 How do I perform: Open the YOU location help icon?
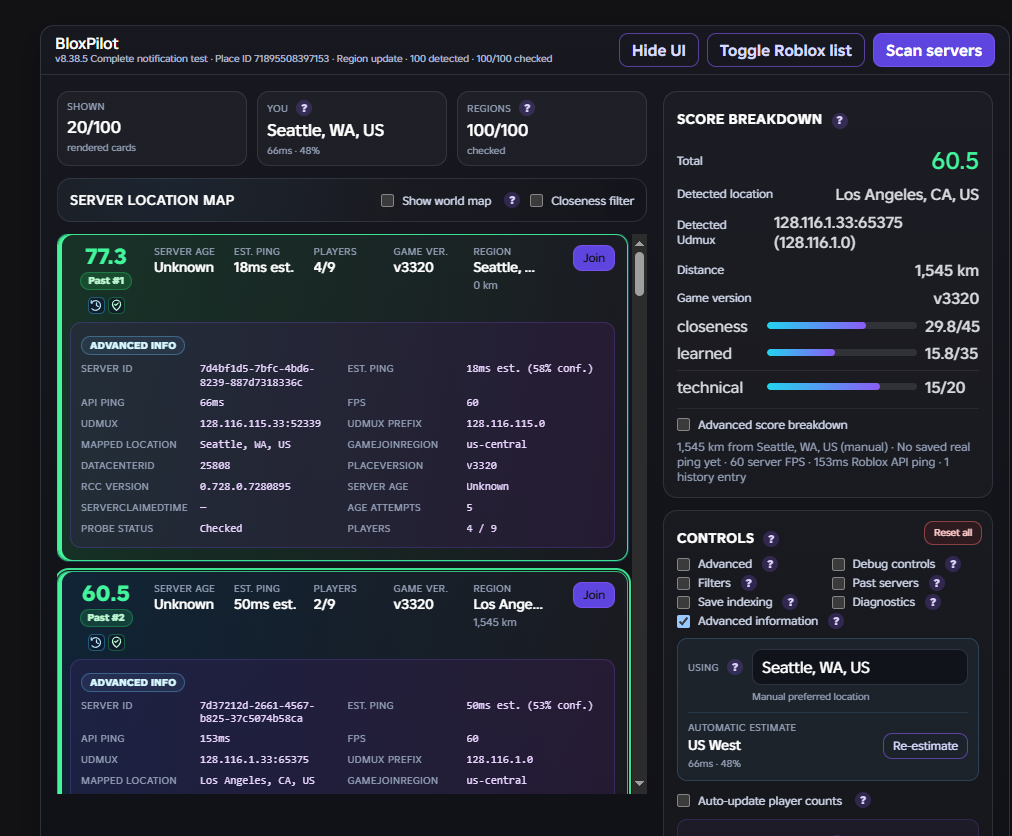tap(304, 108)
